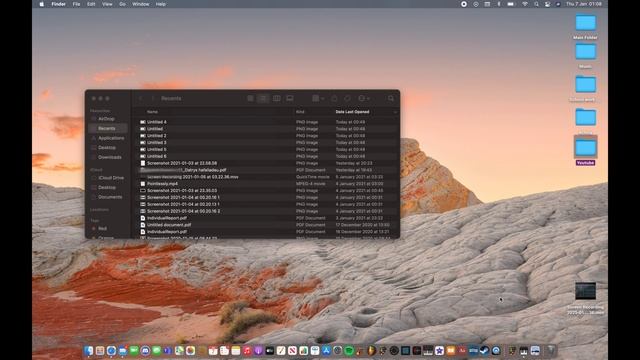Sort by Date Last Opened column header
Image resolution: width=640 pixels, height=360 pixels.
(352, 112)
